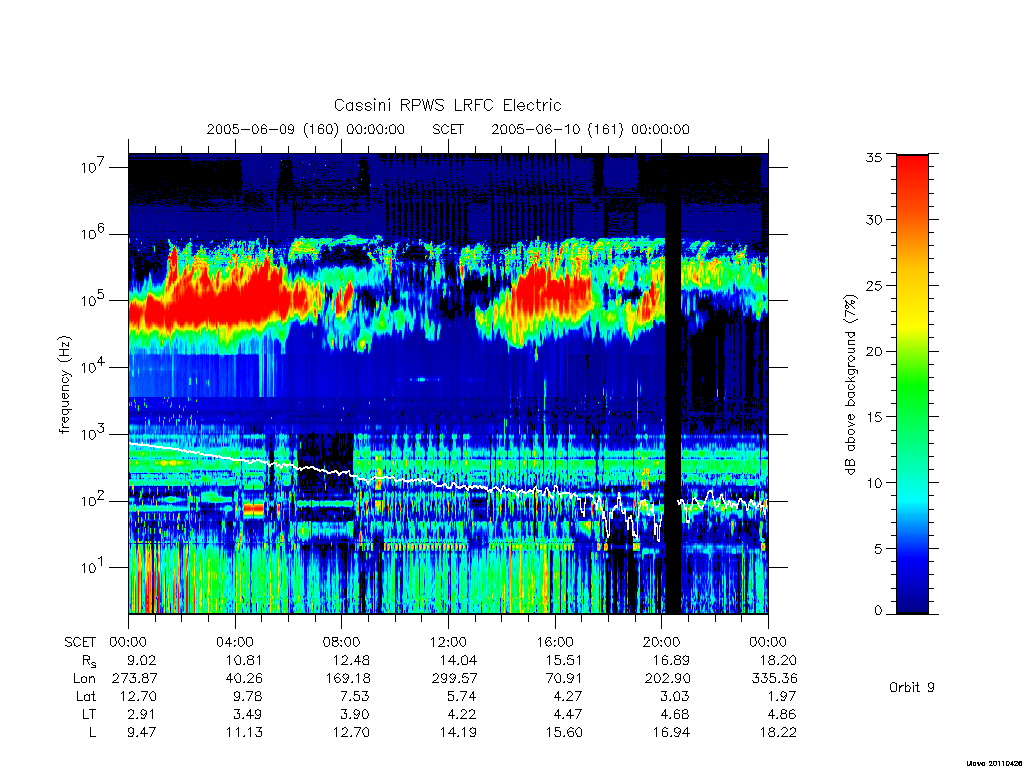Click the colorbar value 0
This screenshot has width=1024, height=768.
click(x=878, y=611)
